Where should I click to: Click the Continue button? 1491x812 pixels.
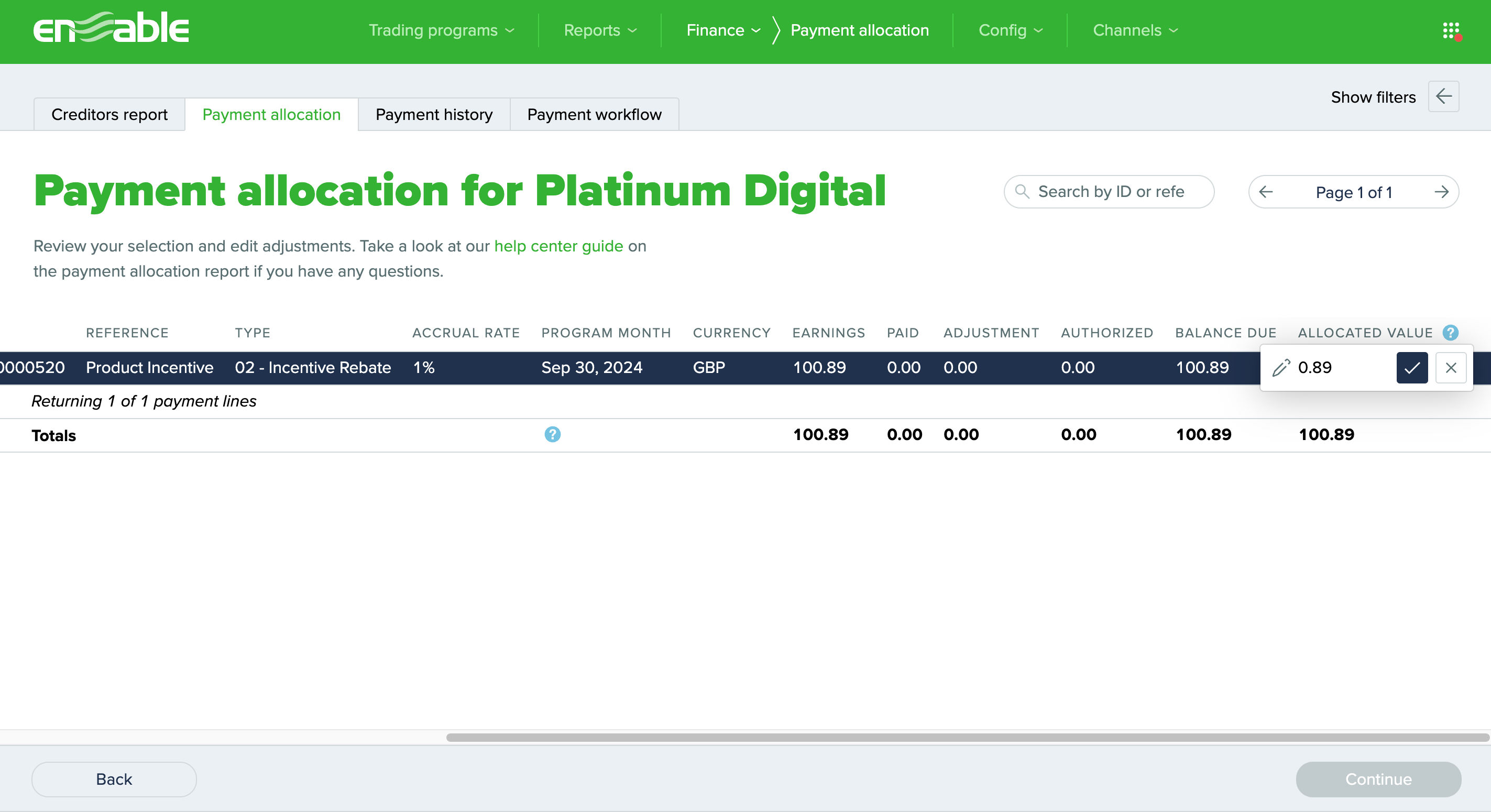pyautogui.click(x=1378, y=779)
